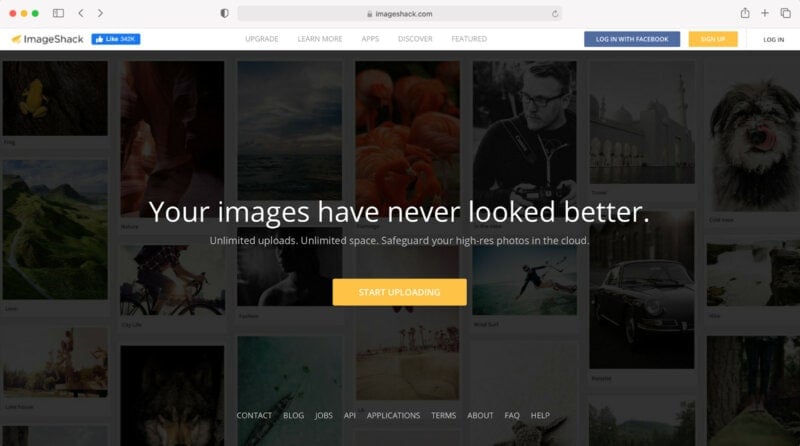
Task: Open a new tab with the plus icon
Action: pos(764,13)
